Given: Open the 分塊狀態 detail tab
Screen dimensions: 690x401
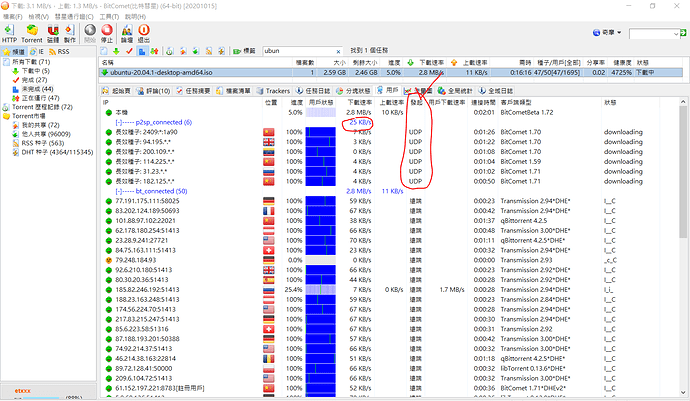Looking at the screenshot, I should click(353, 91).
